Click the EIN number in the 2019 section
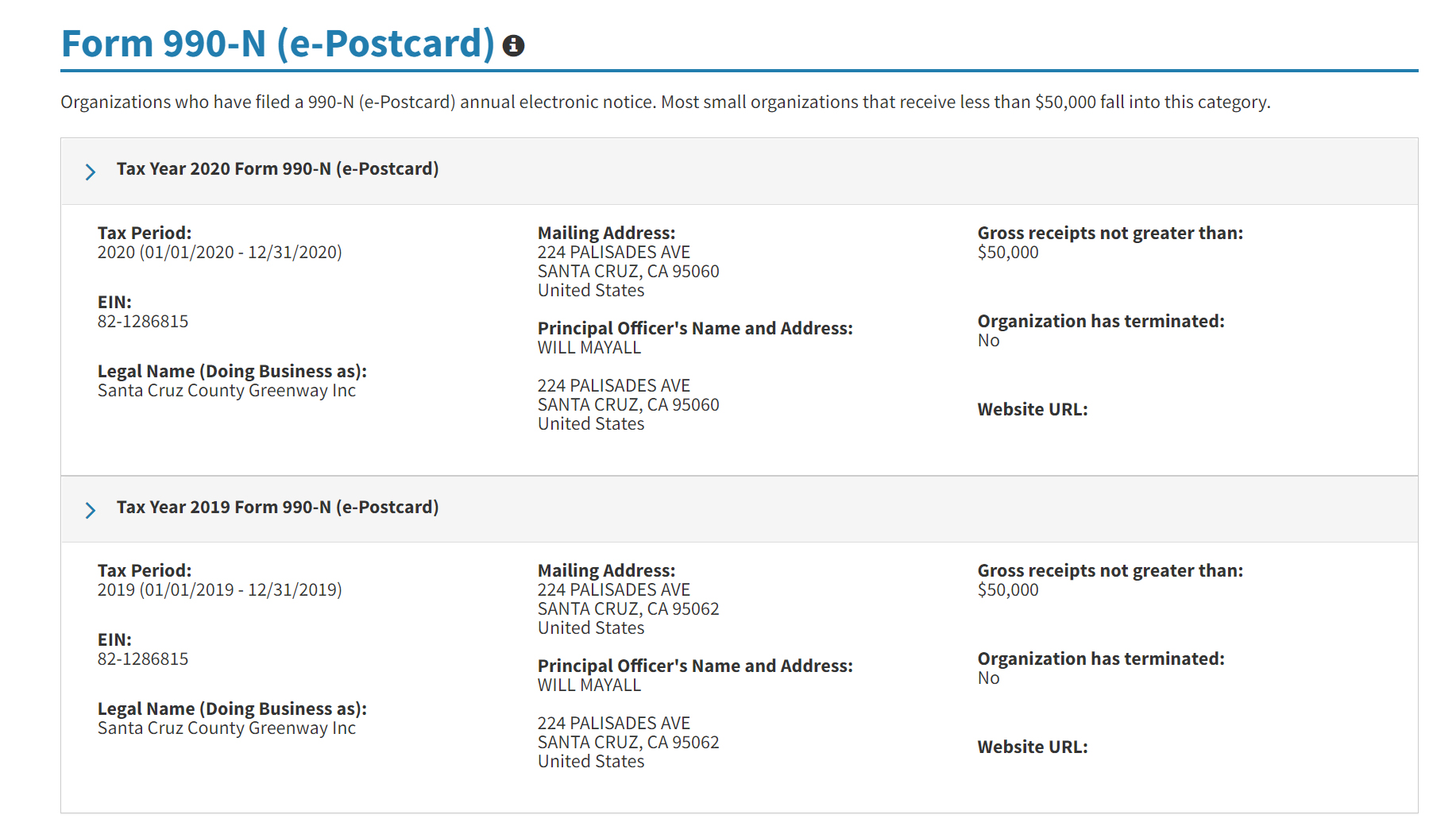 tap(143, 659)
